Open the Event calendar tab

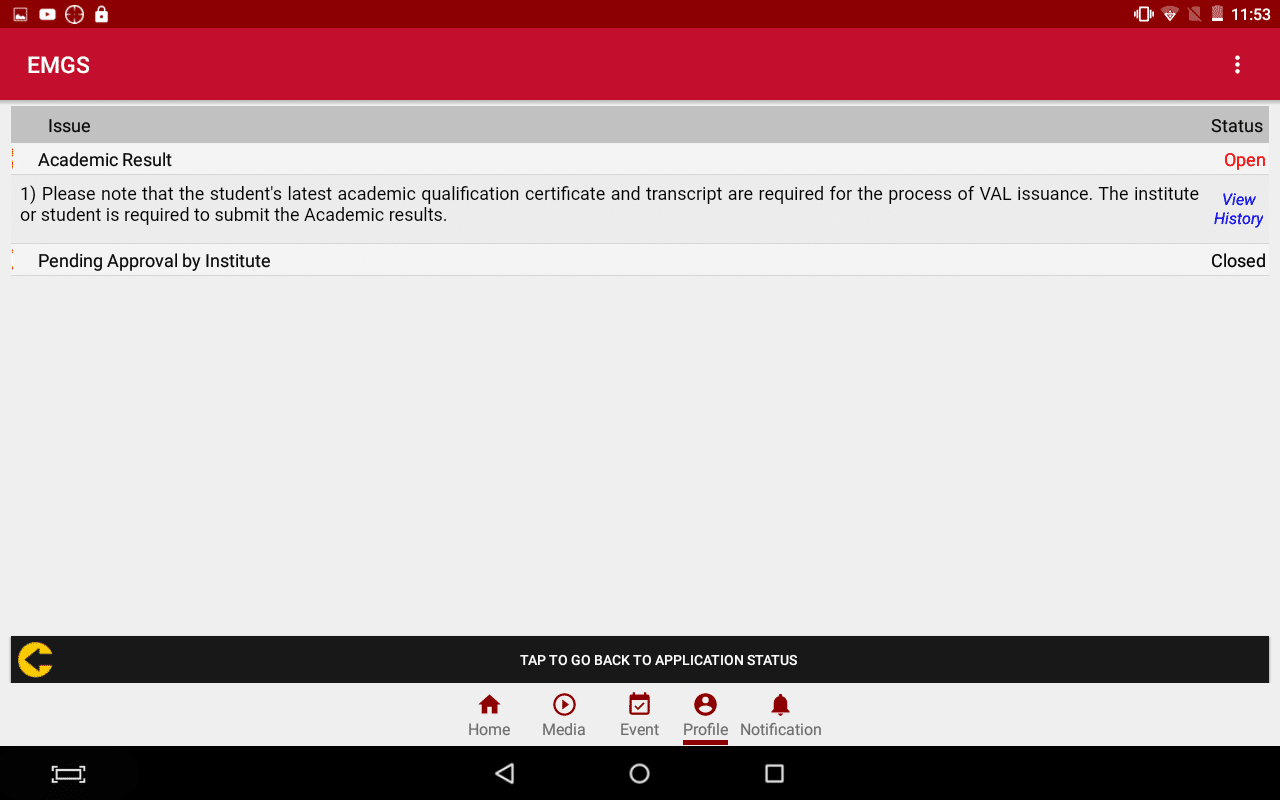pos(639,715)
